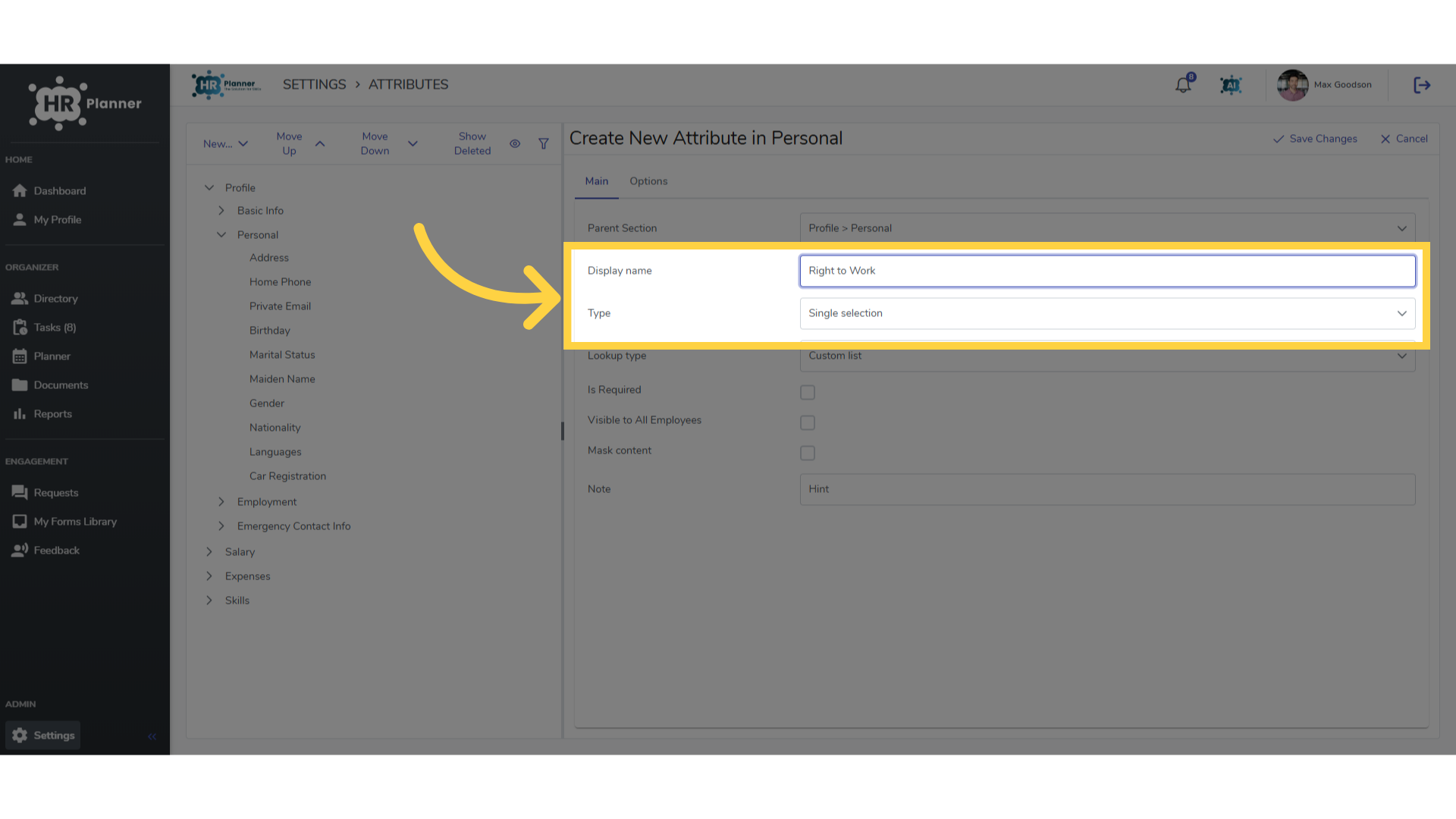Click Save Changes
Screen dimensions: 1456x819
pos(1315,139)
